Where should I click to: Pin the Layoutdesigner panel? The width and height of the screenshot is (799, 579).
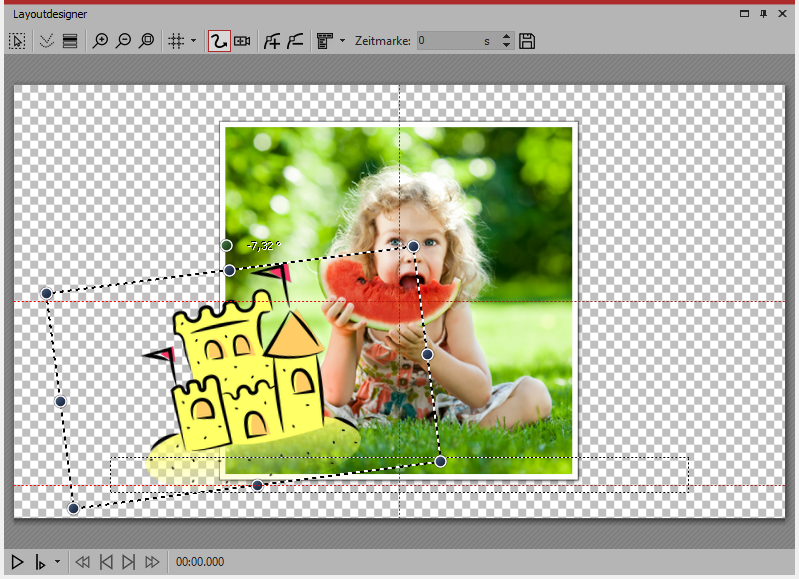coord(763,14)
